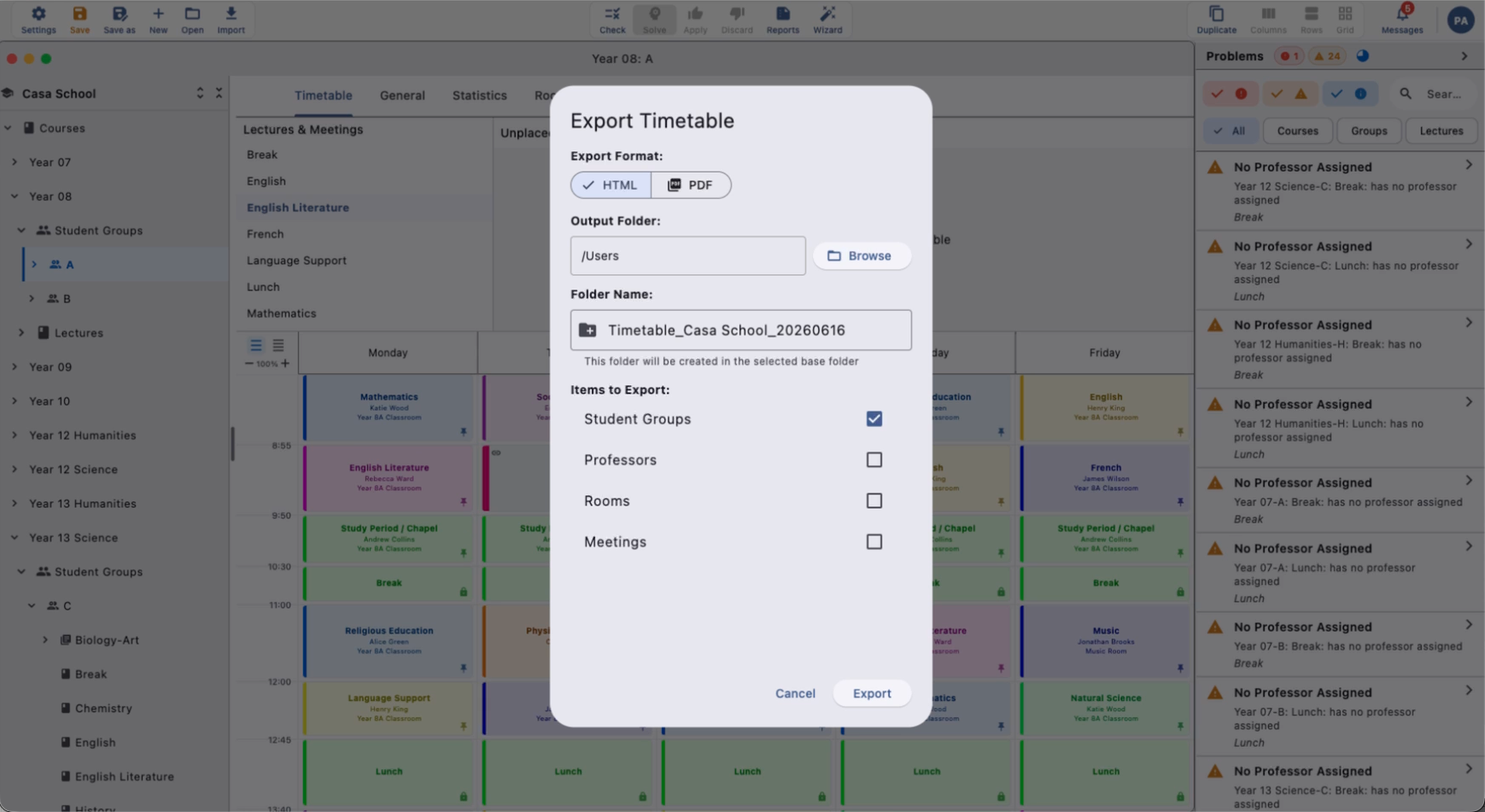Click the Apply thumbs-up icon
This screenshot has width=1485, height=812.
point(695,20)
